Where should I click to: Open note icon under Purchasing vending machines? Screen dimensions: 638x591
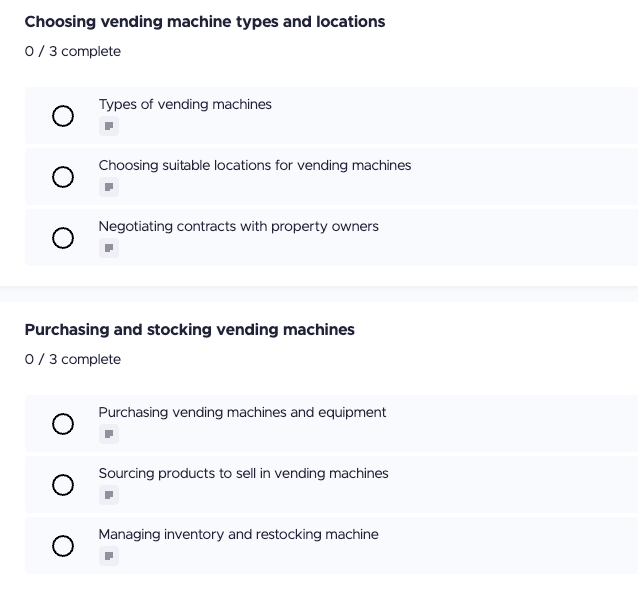[109, 434]
